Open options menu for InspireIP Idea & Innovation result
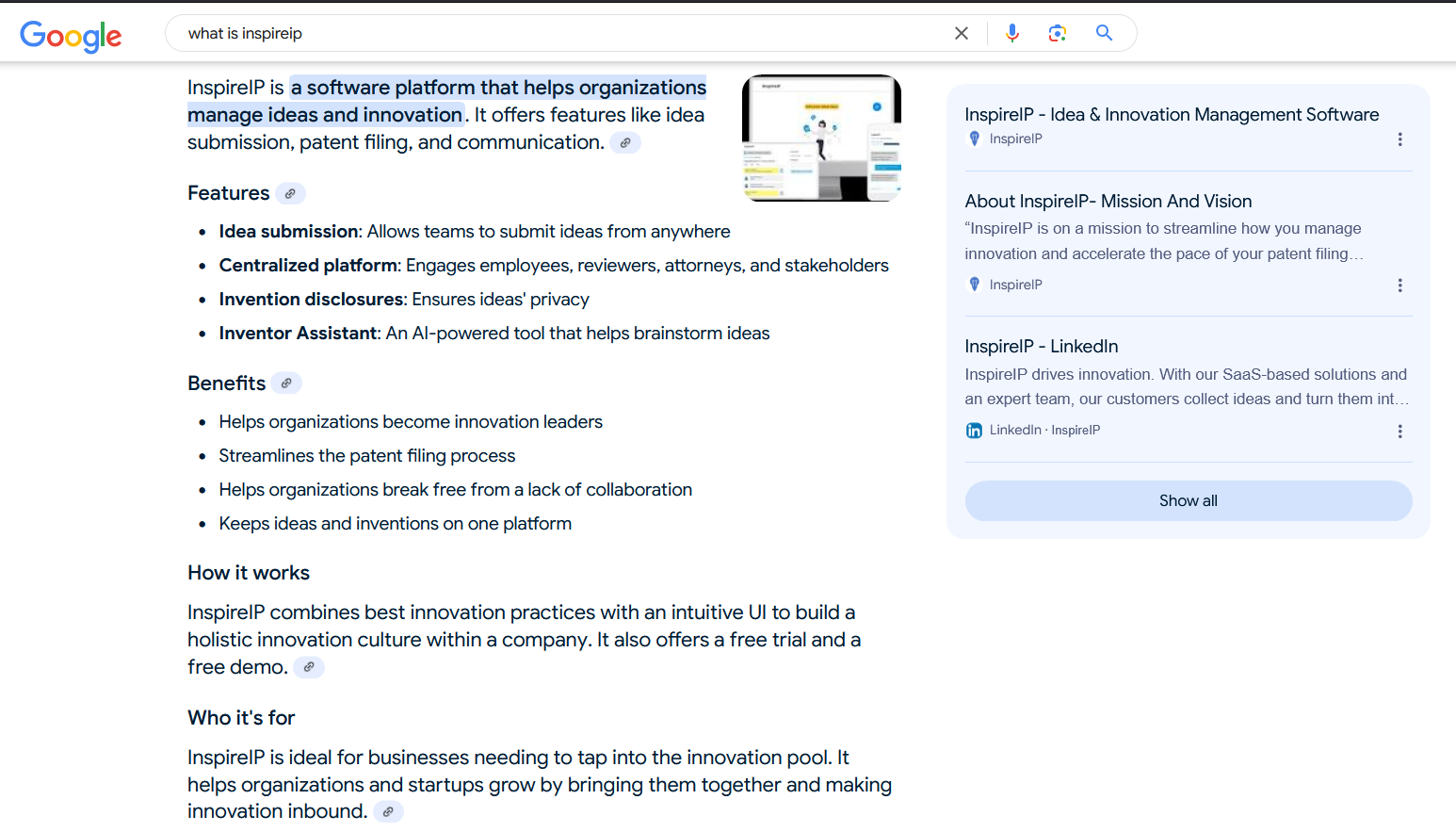 click(1399, 139)
